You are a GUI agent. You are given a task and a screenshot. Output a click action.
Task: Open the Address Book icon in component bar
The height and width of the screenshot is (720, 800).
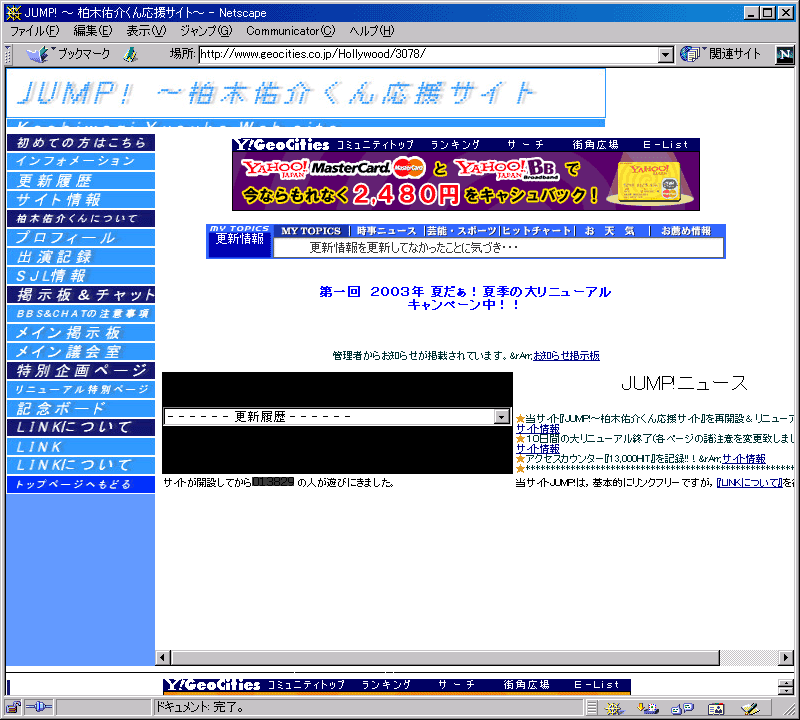click(716, 708)
